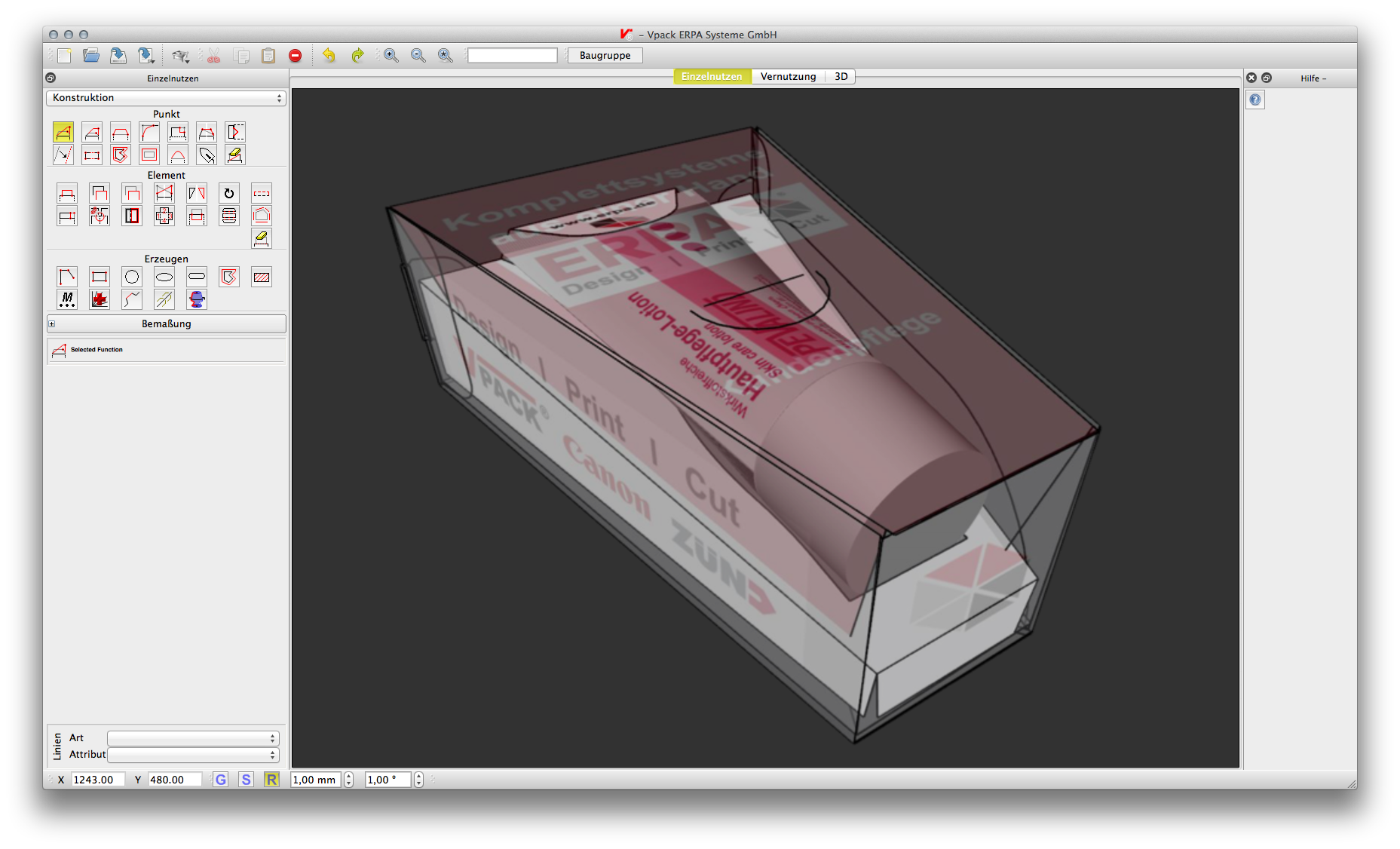Click the 3D box preview in viewport
The height and width of the screenshot is (849, 1400).
tap(743, 434)
